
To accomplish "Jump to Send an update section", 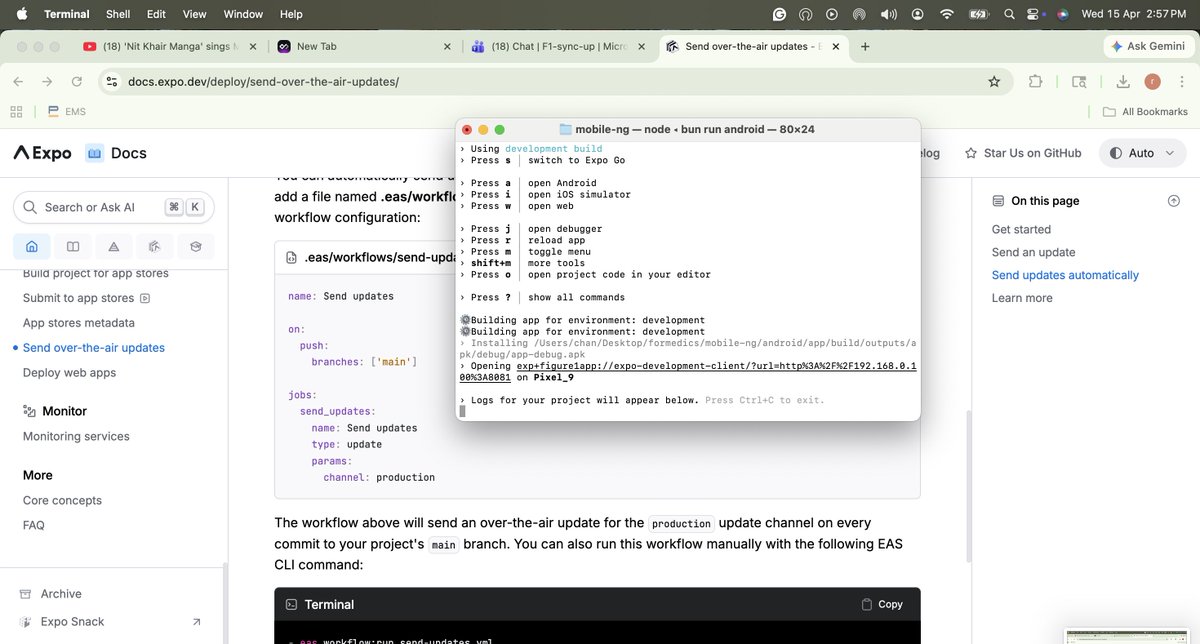I will [1034, 252].
